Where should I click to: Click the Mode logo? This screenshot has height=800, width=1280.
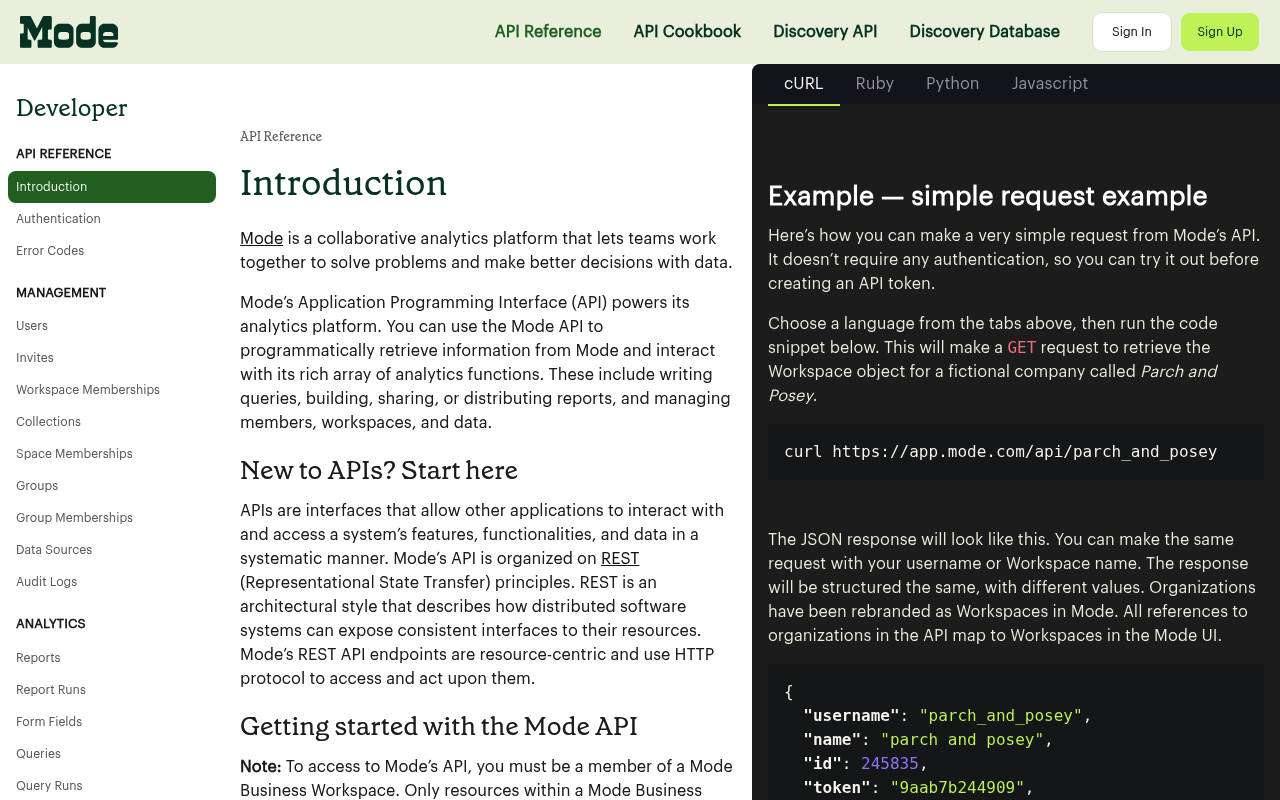tap(69, 32)
